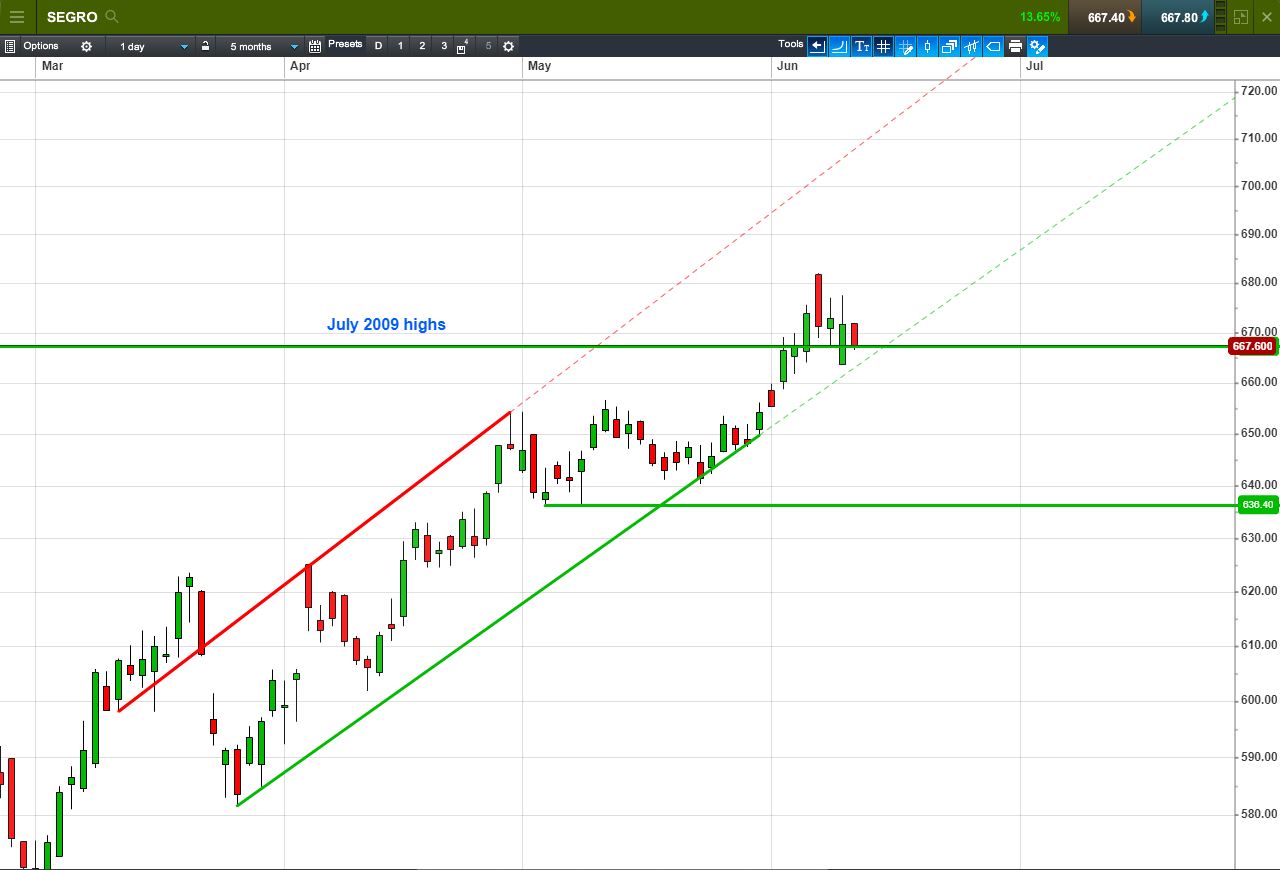Image resolution: width=1280 pixels, height=870 pixels.
Task: Select preset 5
Action: pyautogui.click(x=488, y=46)
